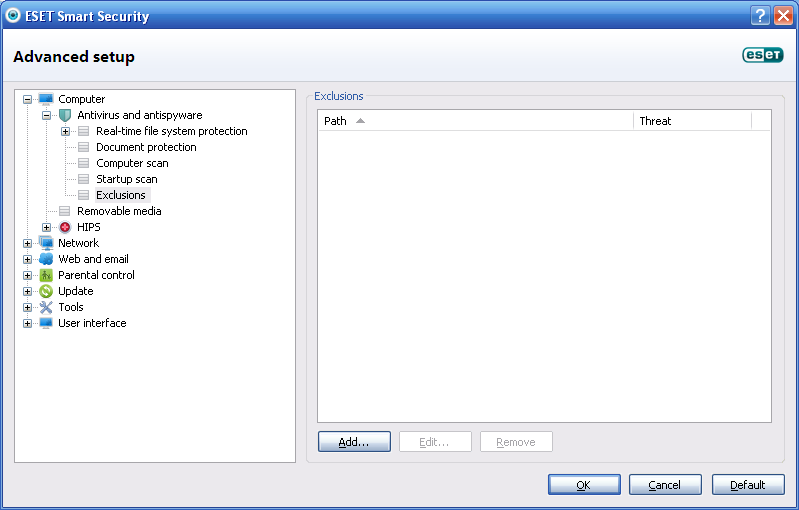
Task: Click the Computer monitor icon in tree
Action: click(x=46, y=99)
